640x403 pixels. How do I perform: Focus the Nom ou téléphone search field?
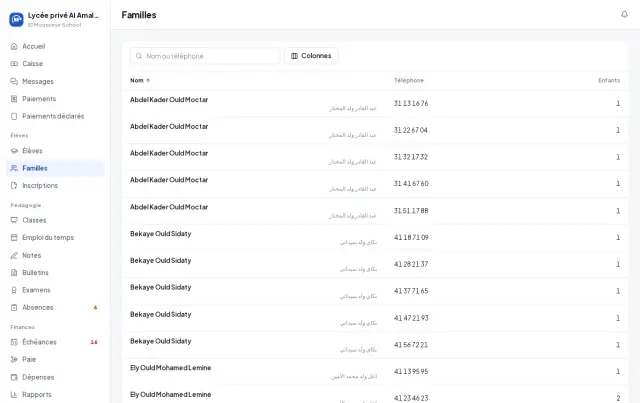205,56
